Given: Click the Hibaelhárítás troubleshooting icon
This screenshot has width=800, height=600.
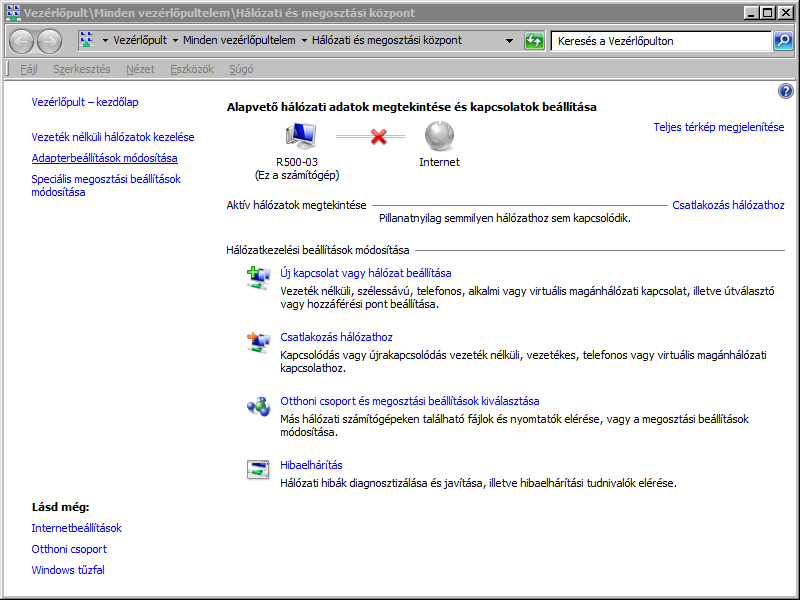Looking at the screenshot, I should (x=258, y=471).
